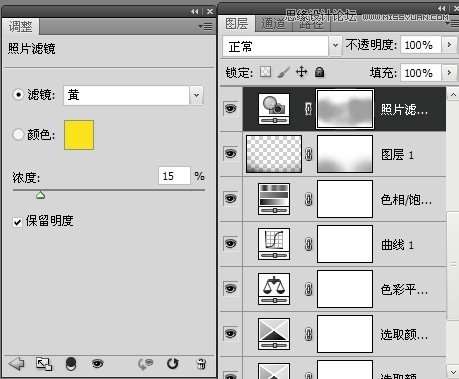This screenshot has width=459, height=379.
Task: Click the 浓度 density slider handle
Action: tap(40, 195)
